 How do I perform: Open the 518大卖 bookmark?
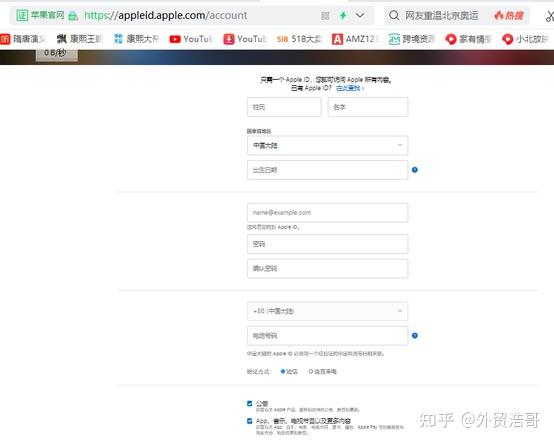pos(299,39)
